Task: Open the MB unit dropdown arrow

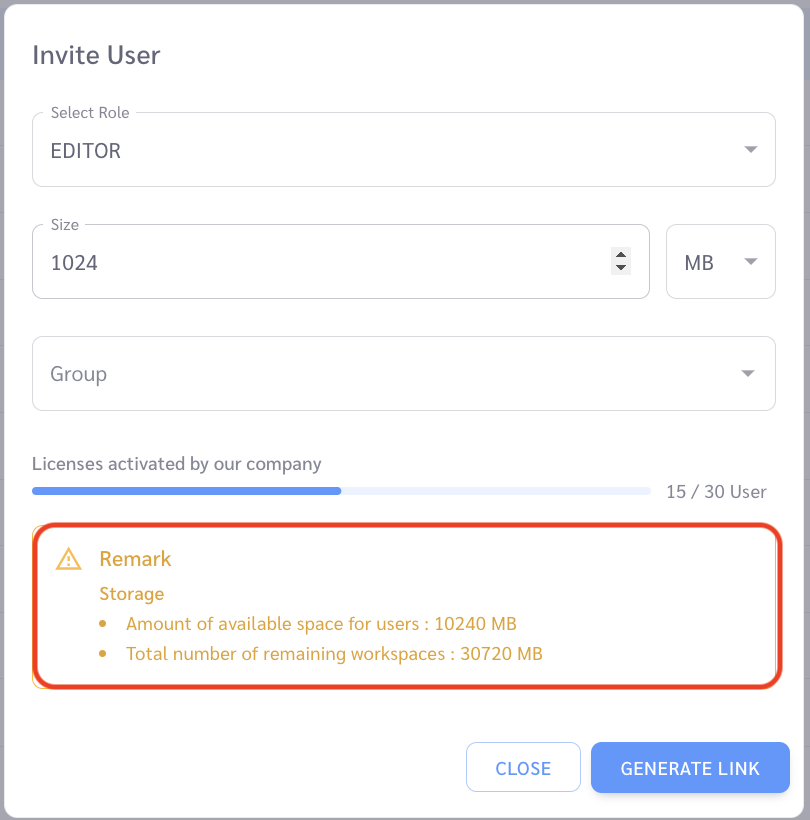Action: pyautogui.click(x=751, y=261)
